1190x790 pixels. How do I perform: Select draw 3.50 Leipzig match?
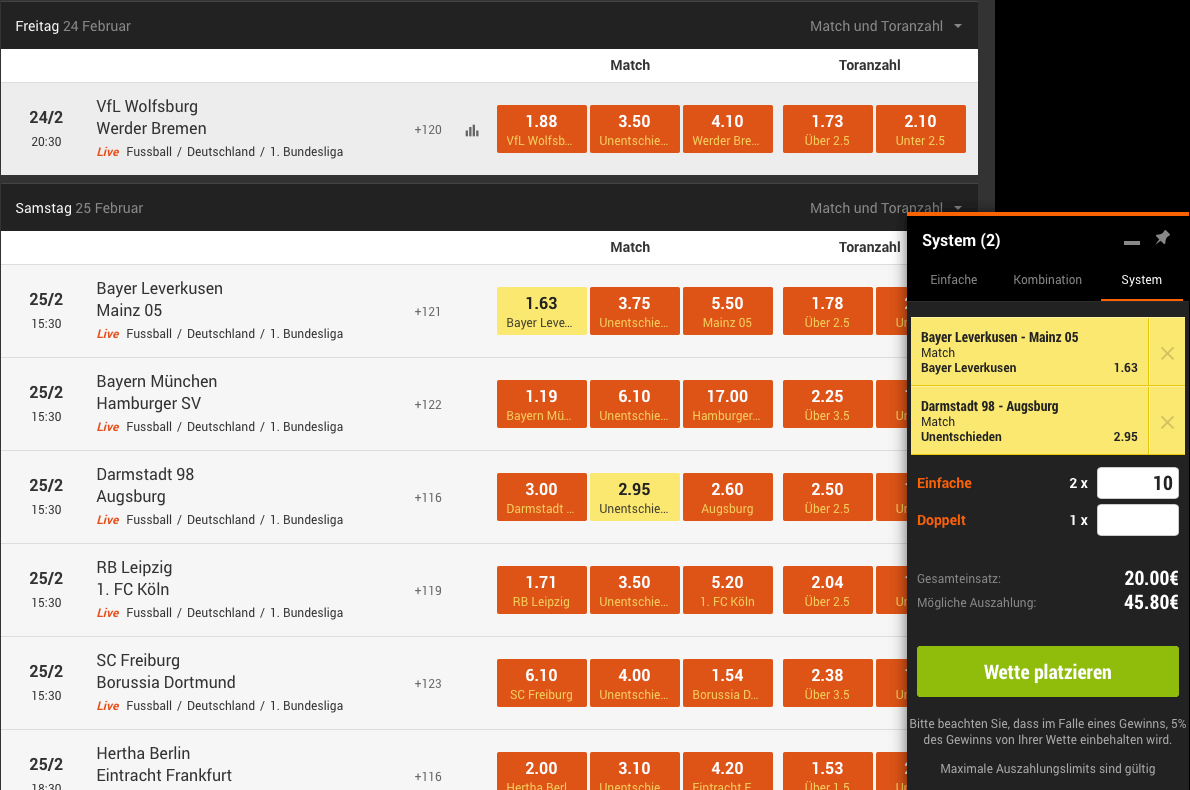634,590
